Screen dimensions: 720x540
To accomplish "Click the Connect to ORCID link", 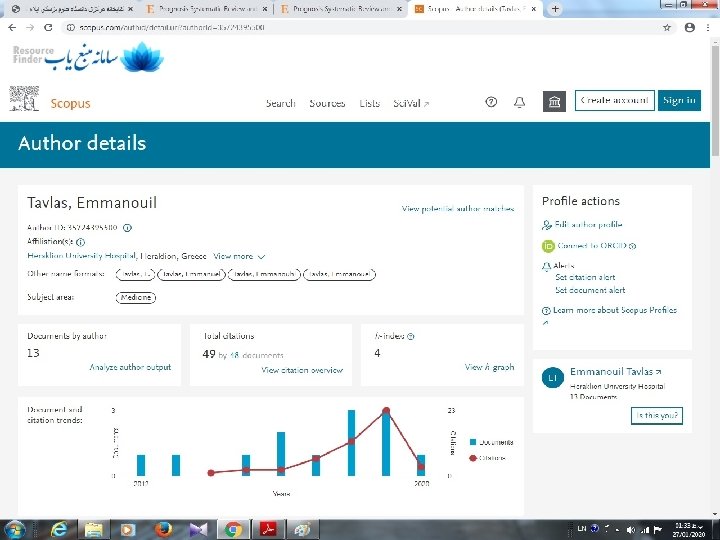I will (592, 246).
